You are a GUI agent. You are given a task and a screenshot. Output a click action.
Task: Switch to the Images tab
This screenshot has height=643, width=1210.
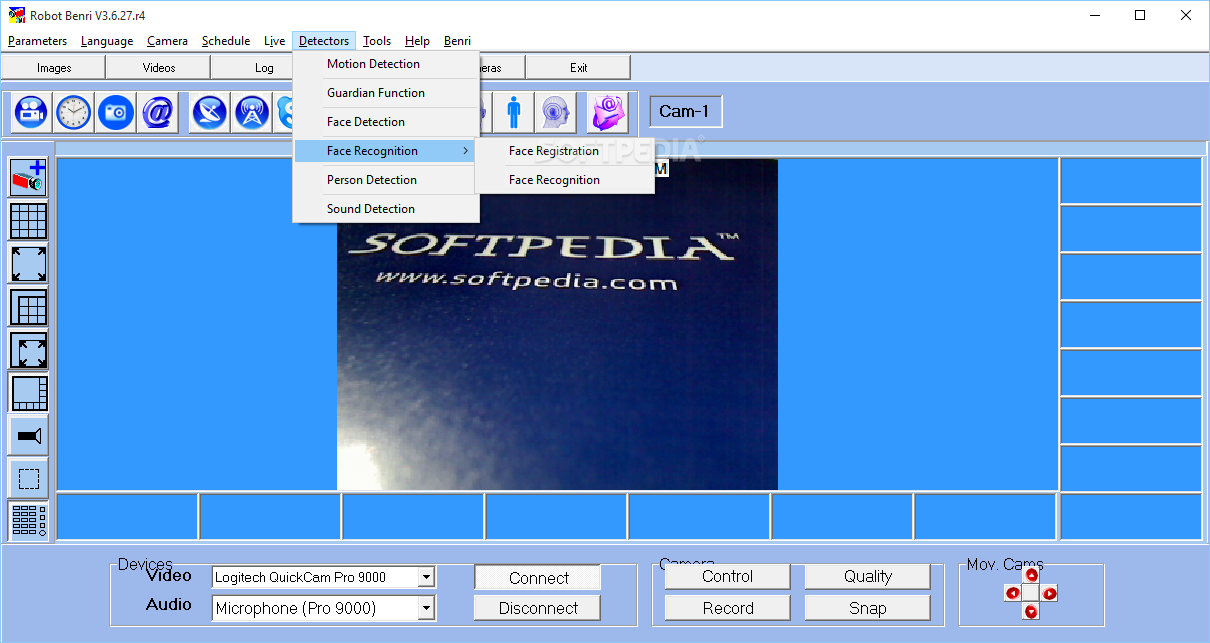coord(54,68)
